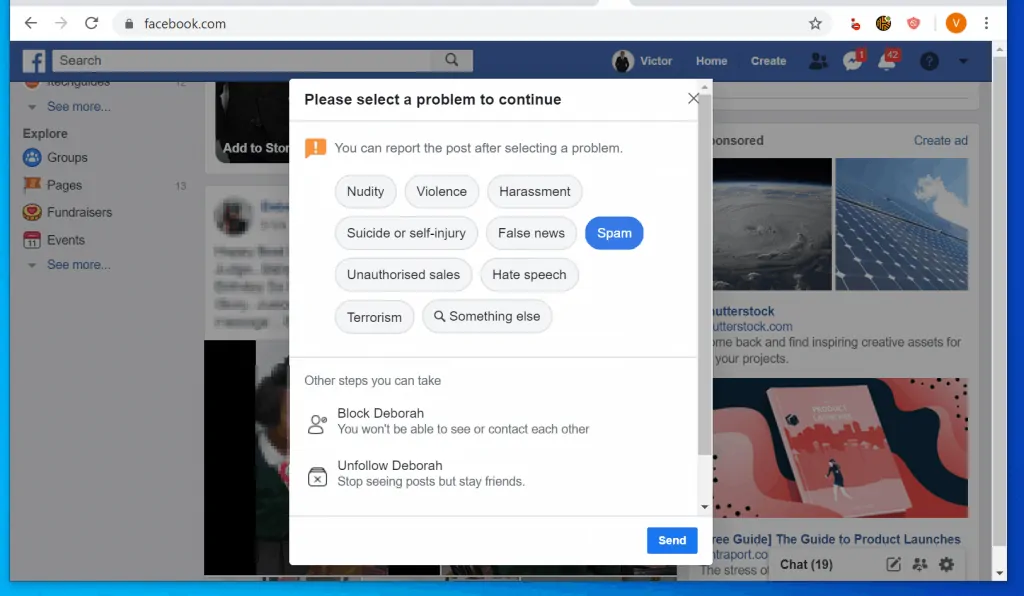Open Messenger messages from the top bar
The image size is (1024, 596).
point(852,61)
